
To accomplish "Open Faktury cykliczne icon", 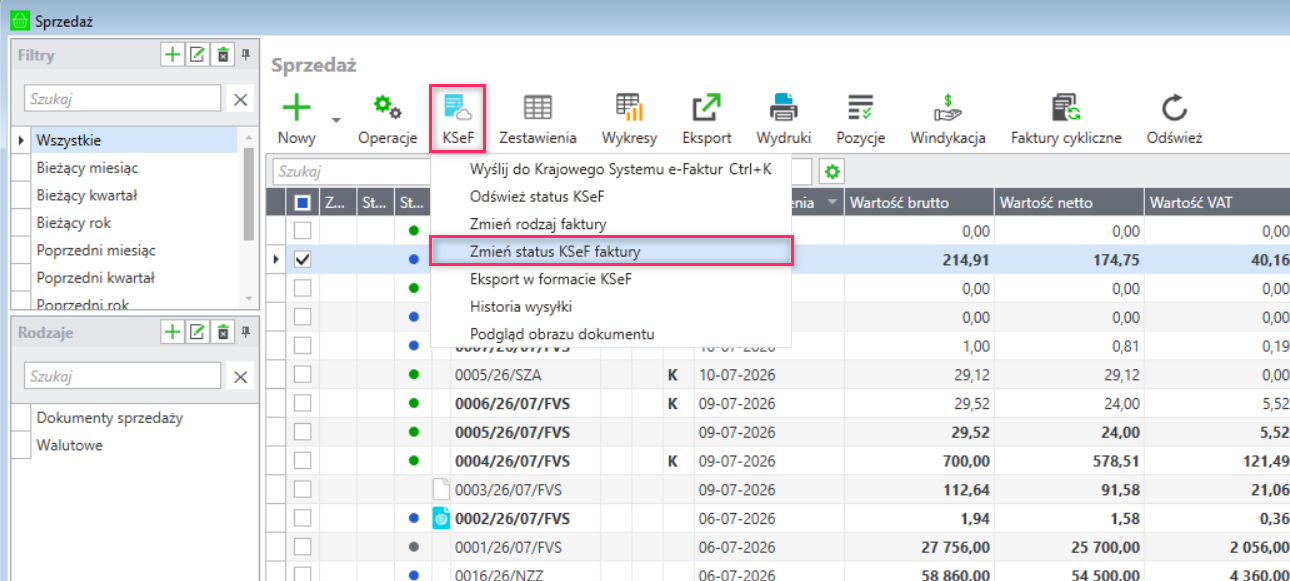I will click(x=1065, y=107).
